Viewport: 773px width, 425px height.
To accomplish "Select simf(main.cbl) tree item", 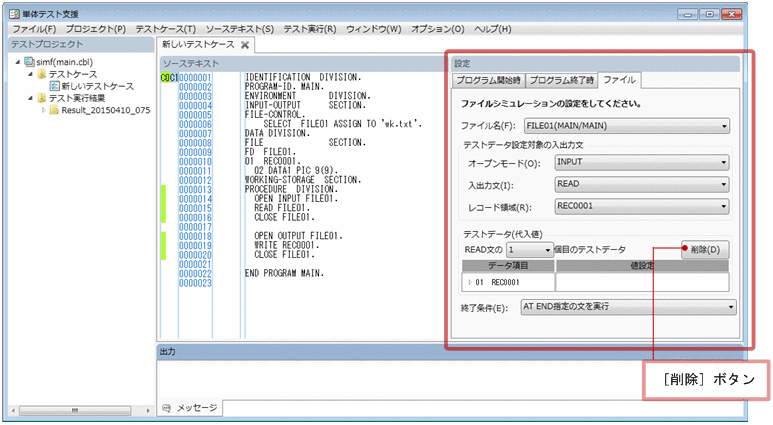I will pos(64,62).
